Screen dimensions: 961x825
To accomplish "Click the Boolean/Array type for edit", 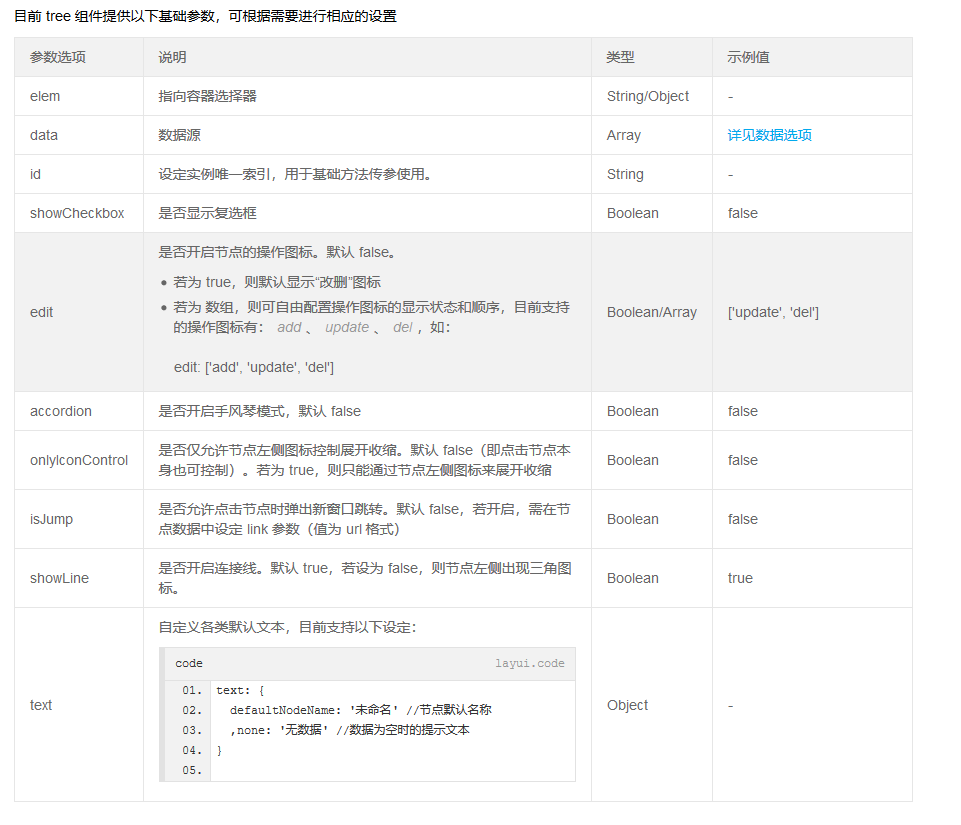I will [652, 312].
